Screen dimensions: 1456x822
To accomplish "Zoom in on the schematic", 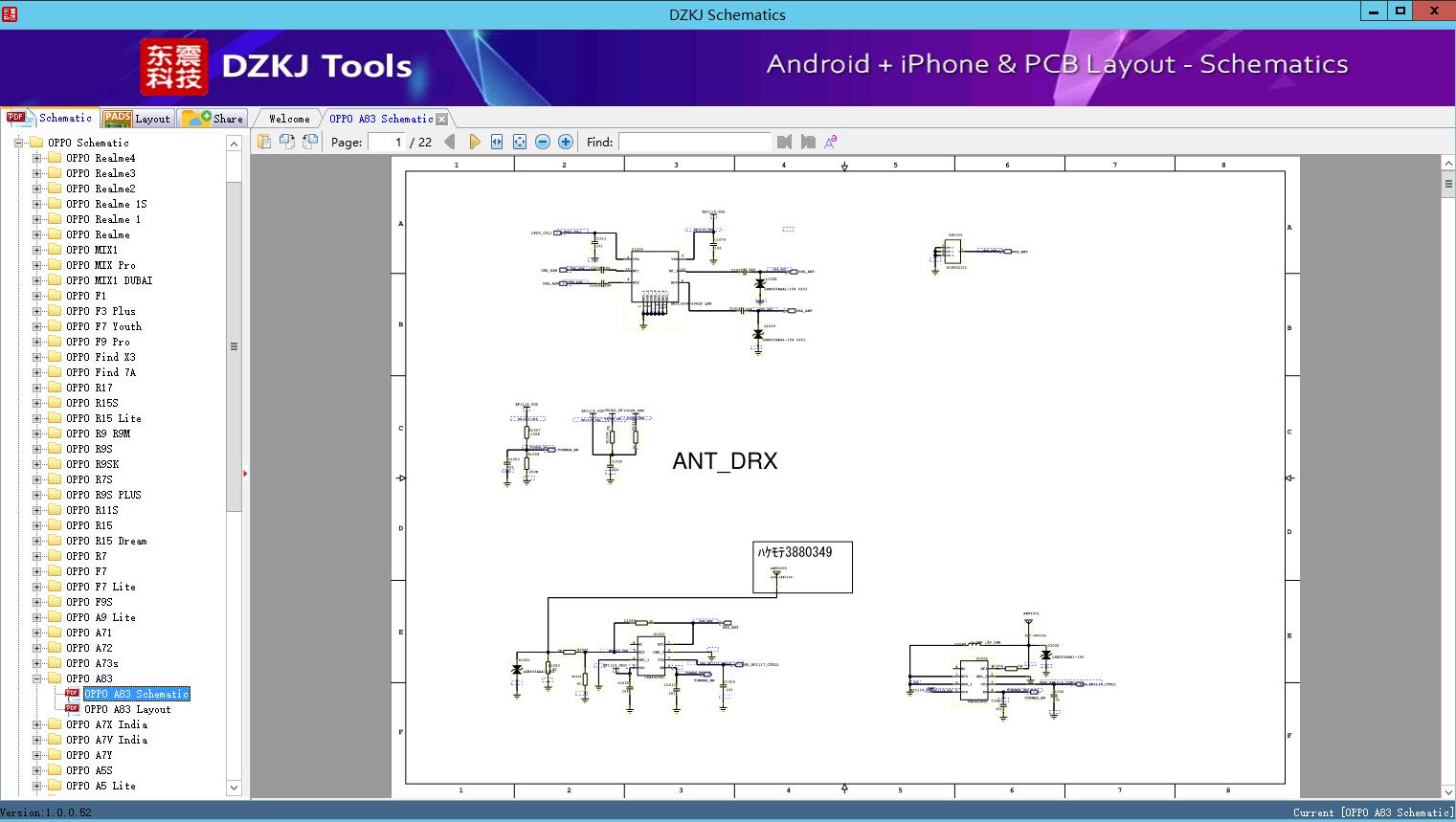I will (x=566, y=142).
